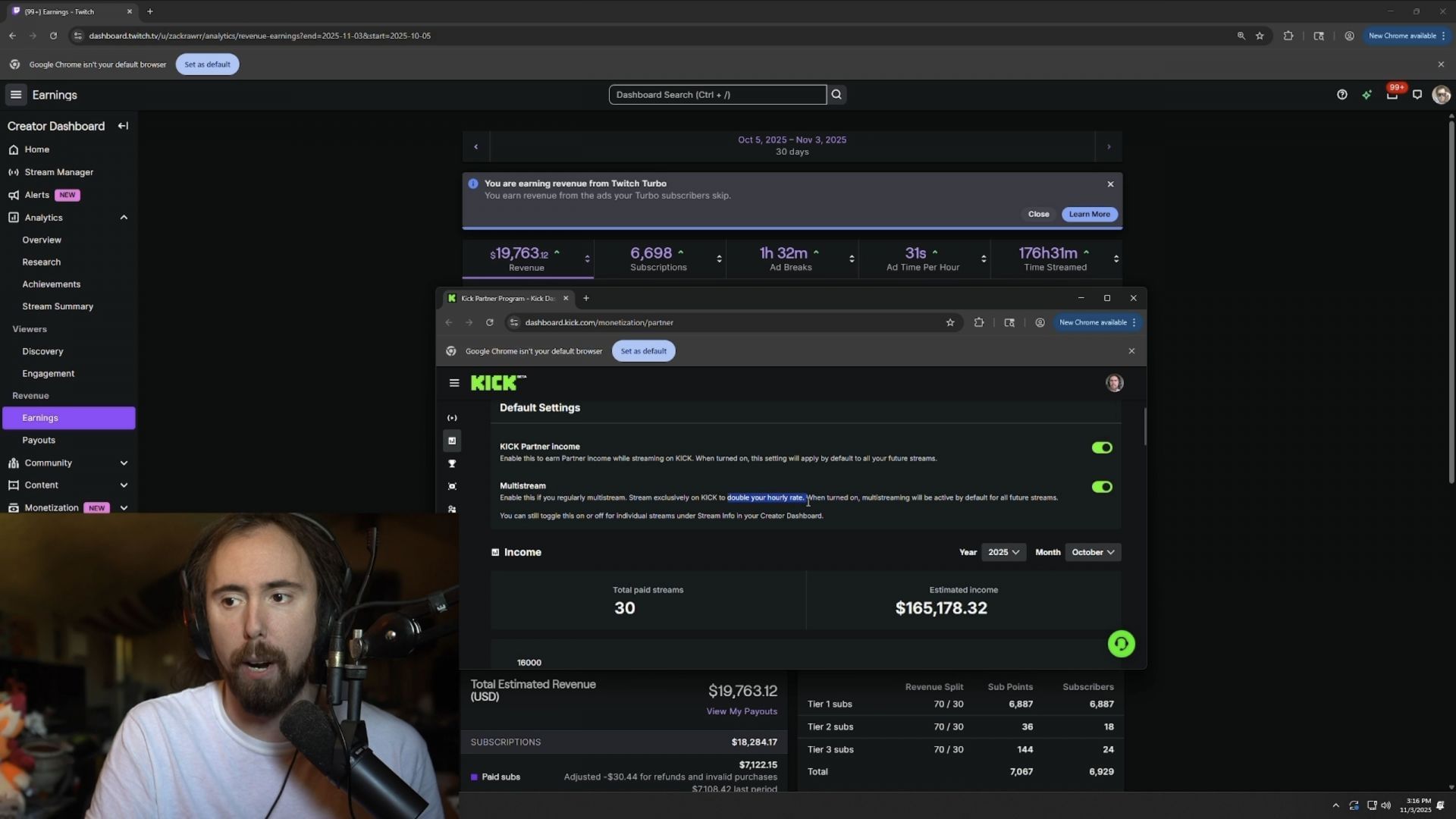
Task: Select Payouts under the Revenue section
Action: pyautogui.click(x=39, y=440)
